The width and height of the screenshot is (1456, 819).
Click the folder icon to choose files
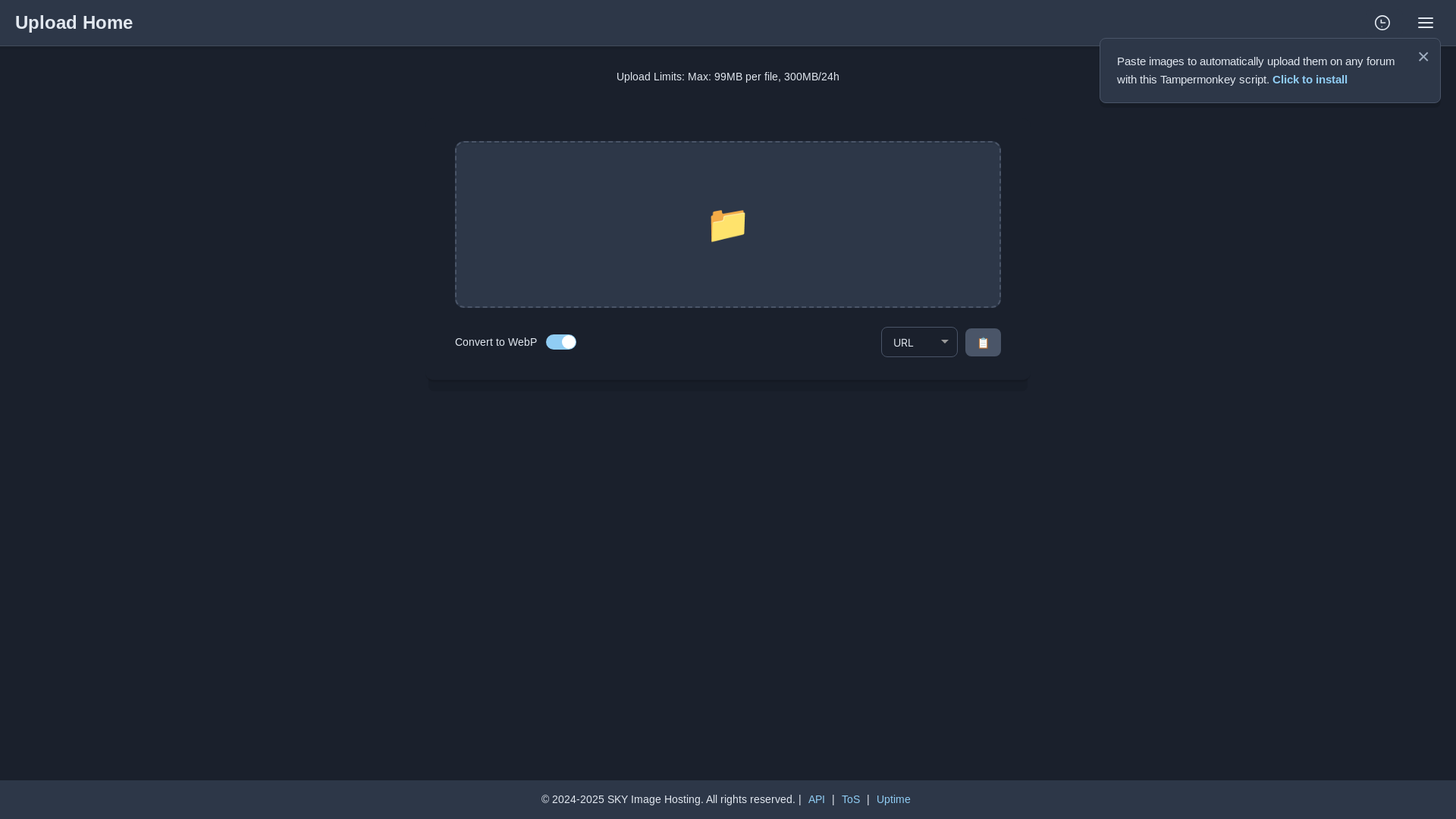[728, 224]
